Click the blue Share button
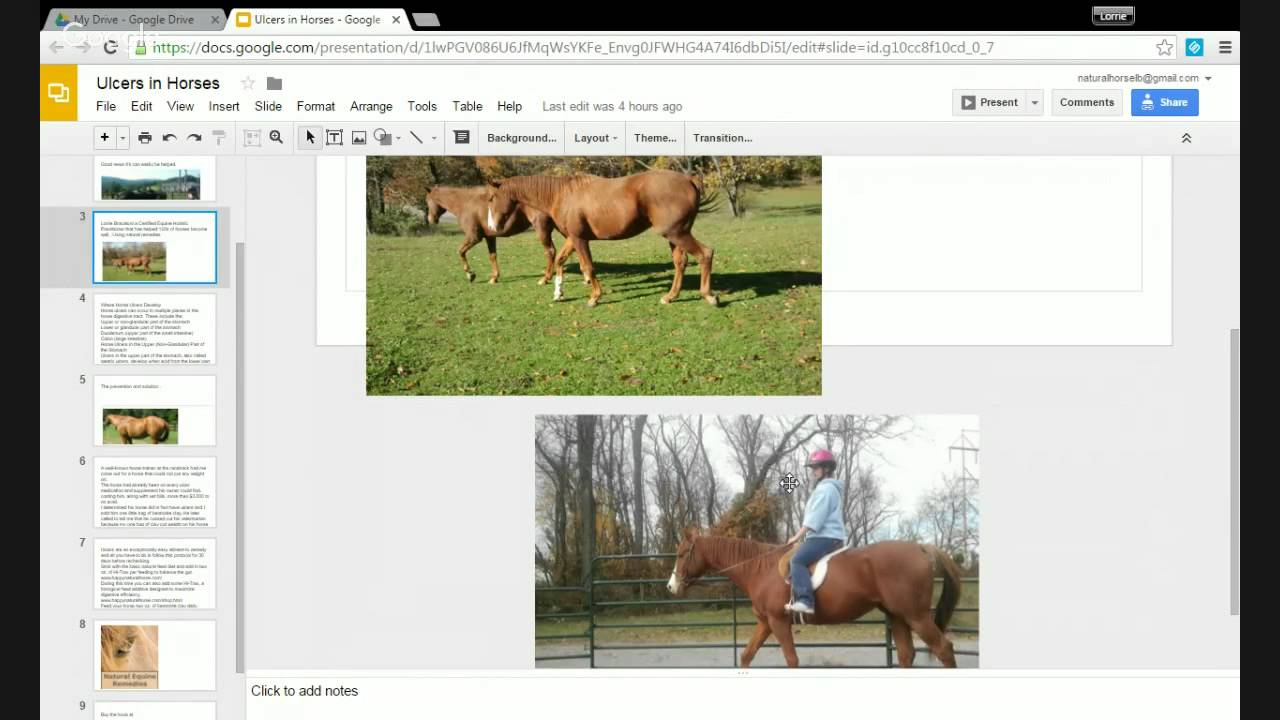Screen dimensions: 1280x720 [x=1164, y=102]
